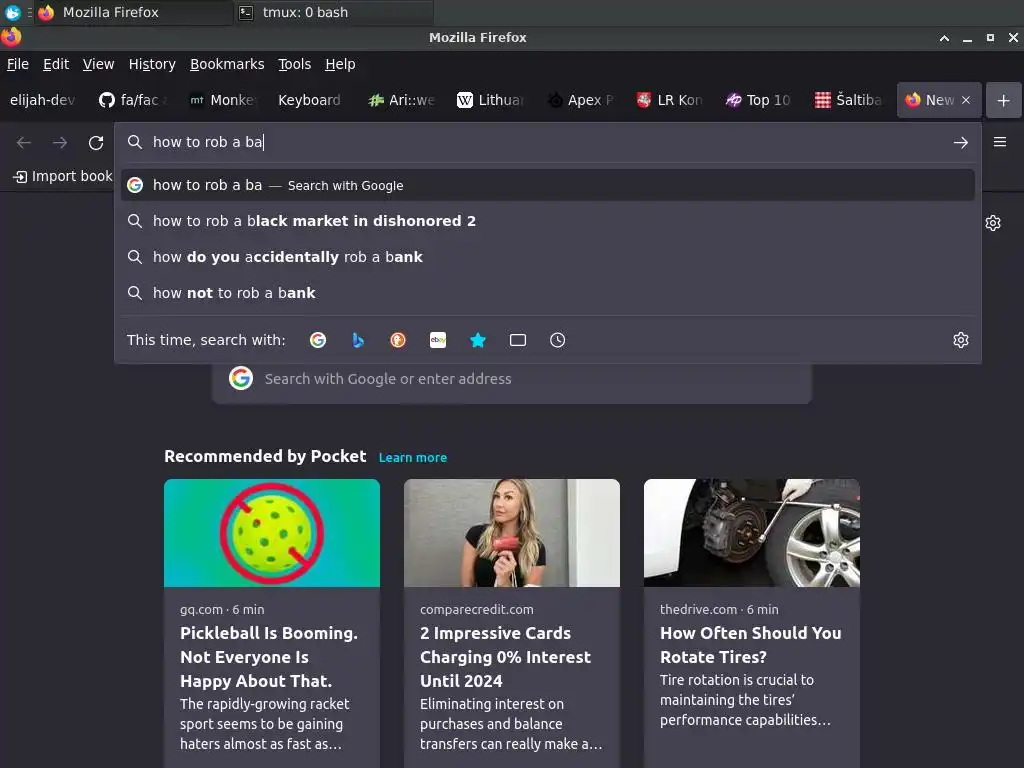
Task: Open the Pickleball article thumbnail
Action: (x=272, y=533)
